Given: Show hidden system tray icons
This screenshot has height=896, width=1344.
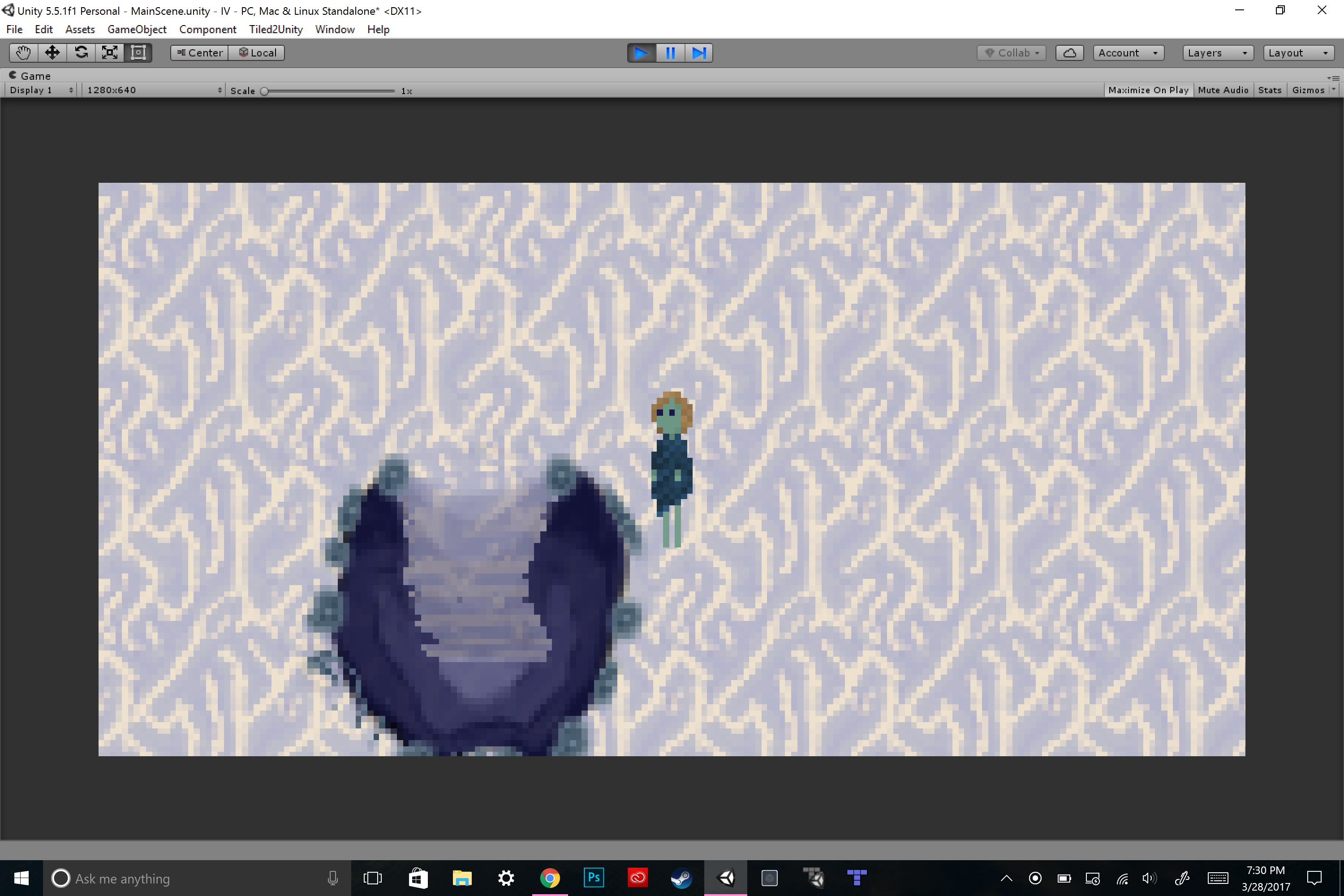Looking at the screenshot, I should (x=1007, y=879).
